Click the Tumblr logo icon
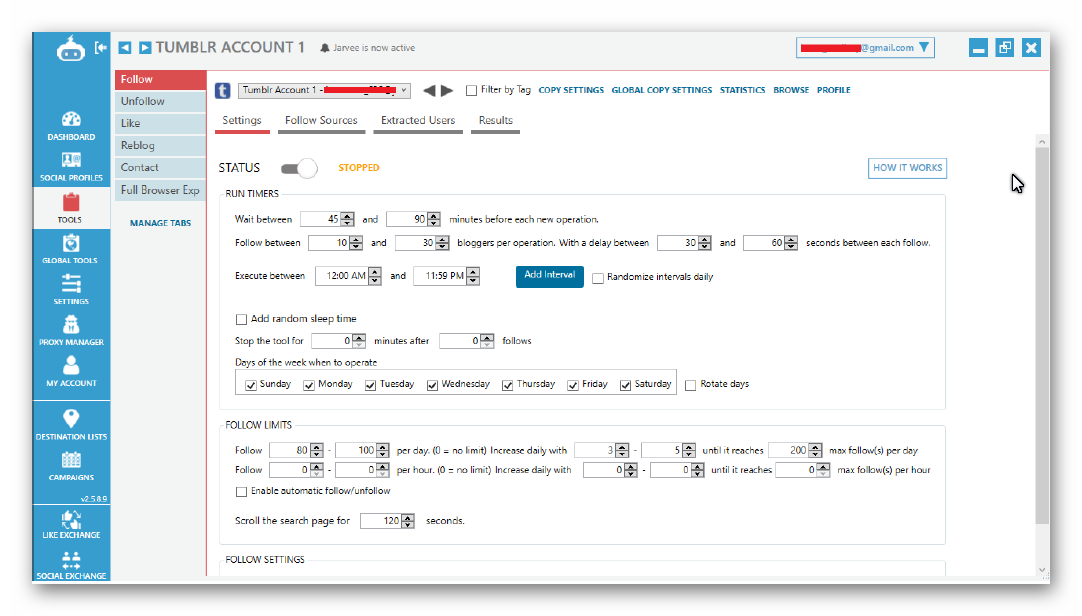This screenshot has width=1082, height=616. [x=222, y=90]
